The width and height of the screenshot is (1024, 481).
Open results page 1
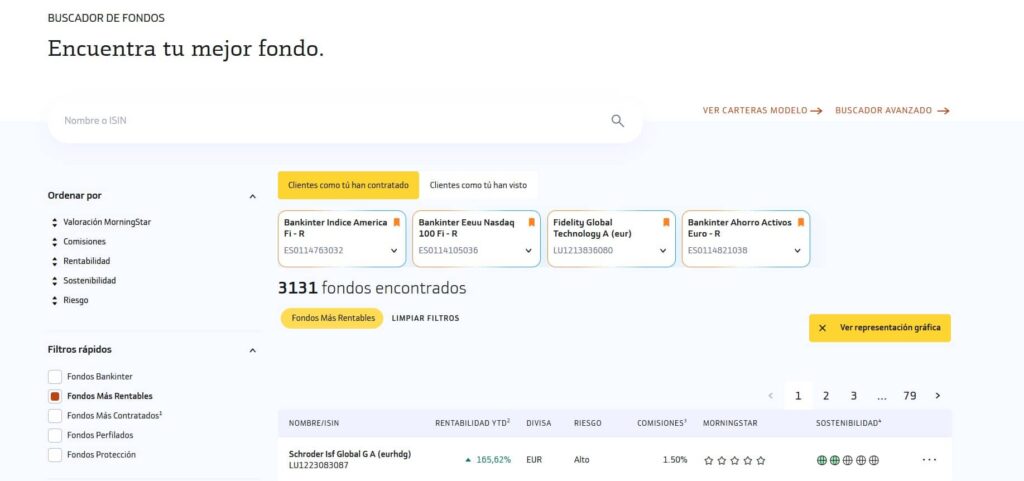798,396
